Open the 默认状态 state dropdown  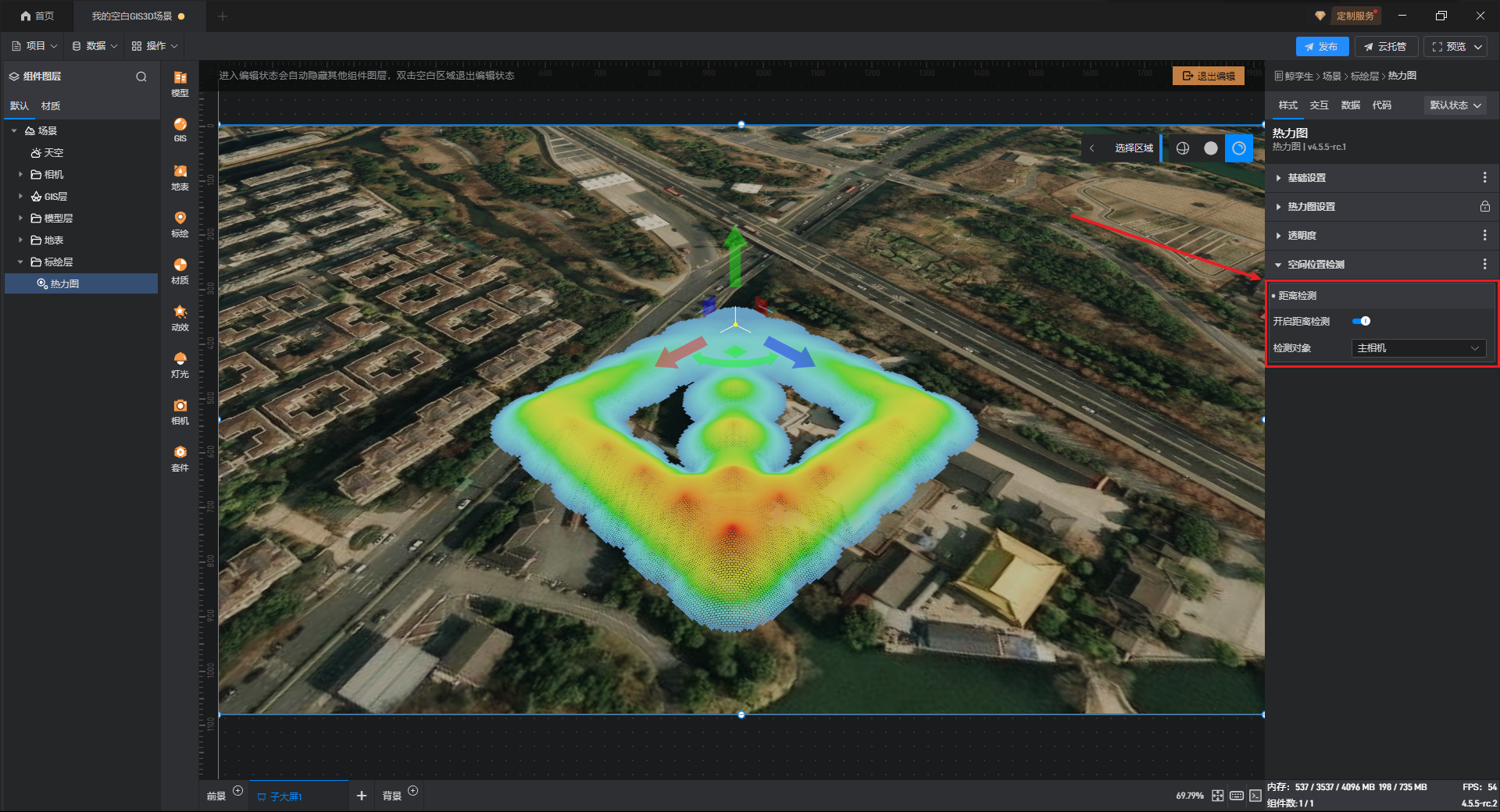click(1455, 105)
